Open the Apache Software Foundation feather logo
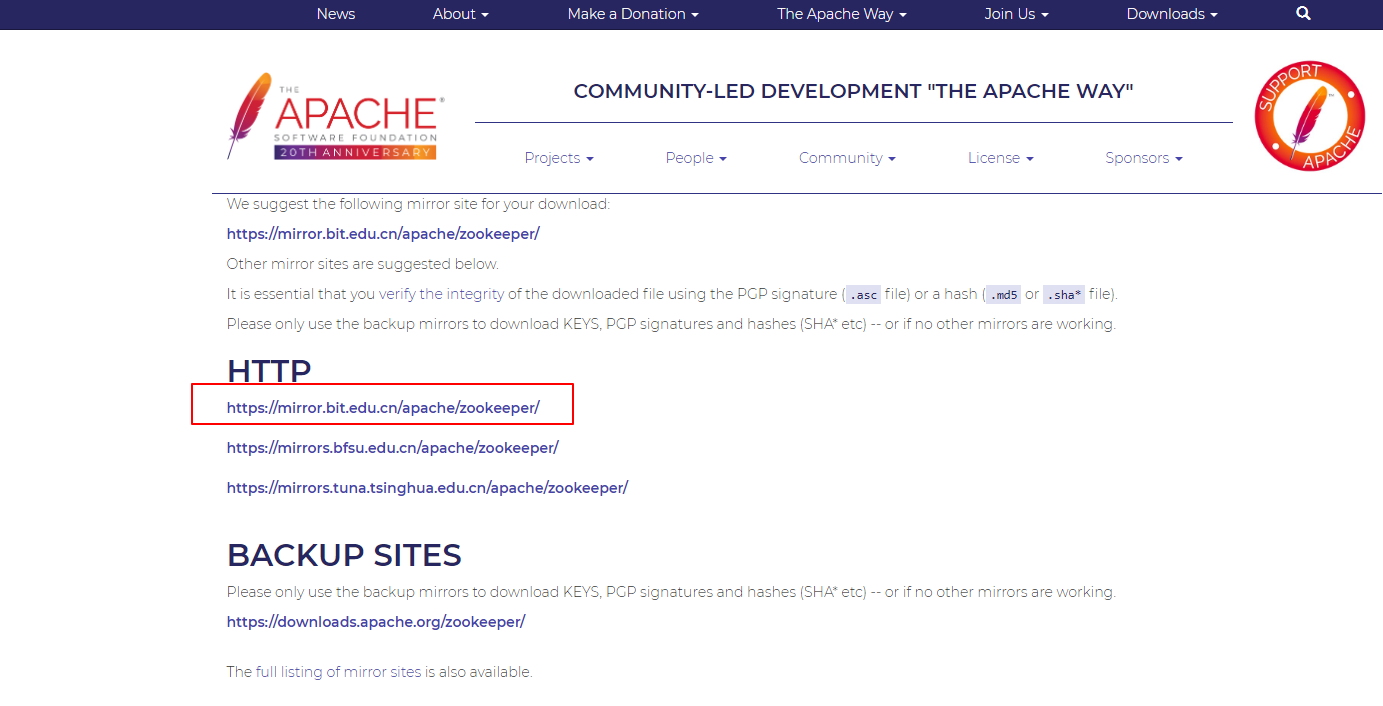Viewport: 1383px width, 706px height. 335,116
